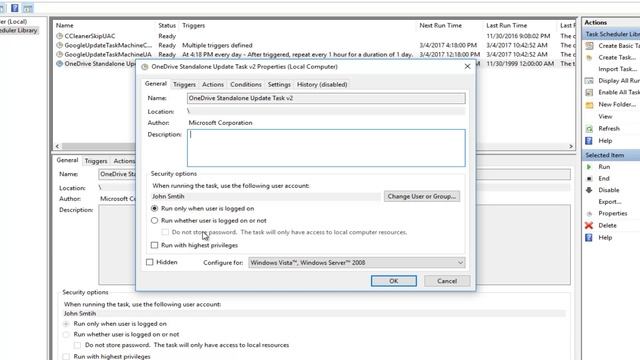
Task: Select Run only when user is logged on
Action: click(154, 209)
